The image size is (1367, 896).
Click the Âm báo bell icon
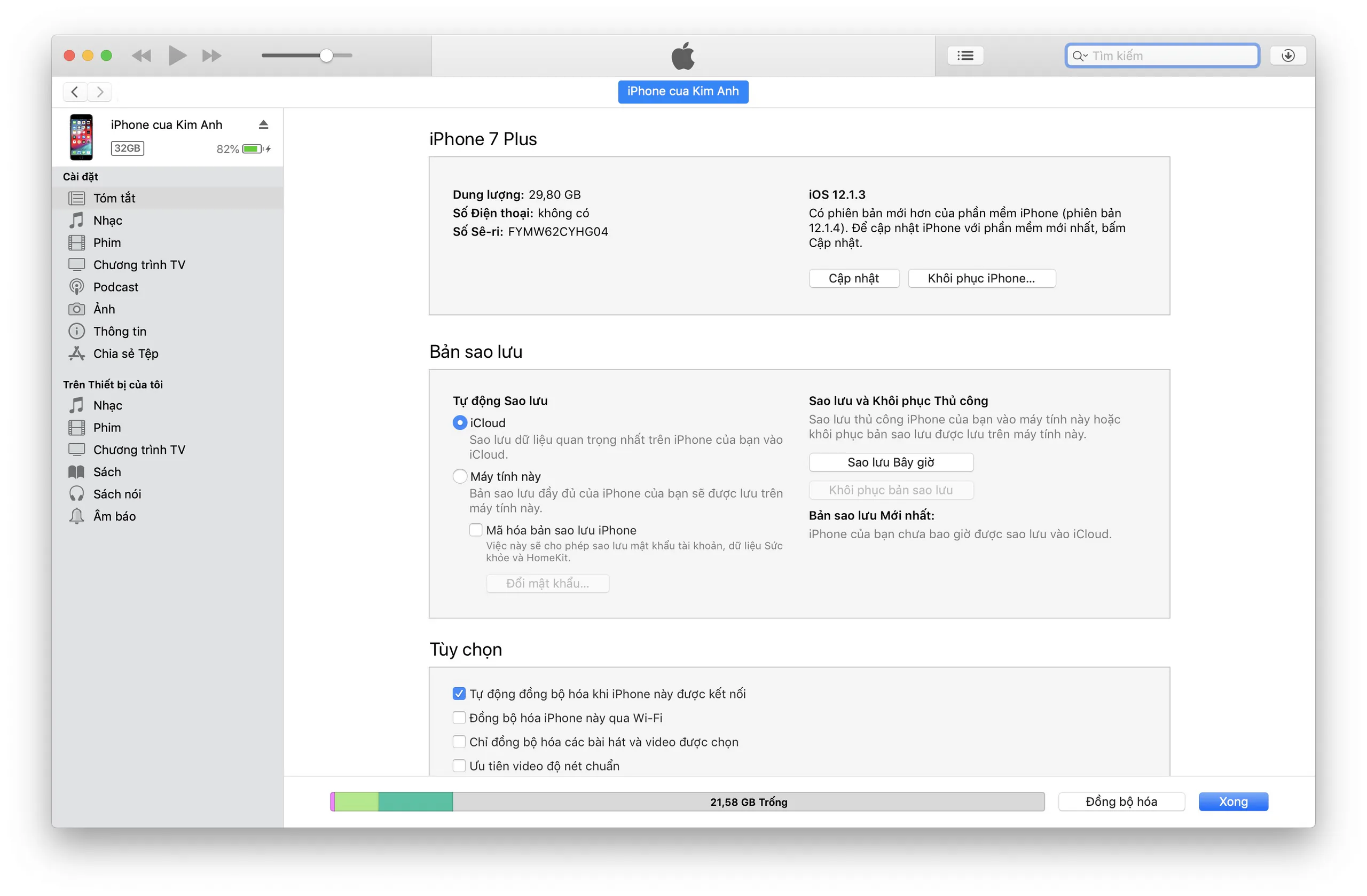(76, 516)
